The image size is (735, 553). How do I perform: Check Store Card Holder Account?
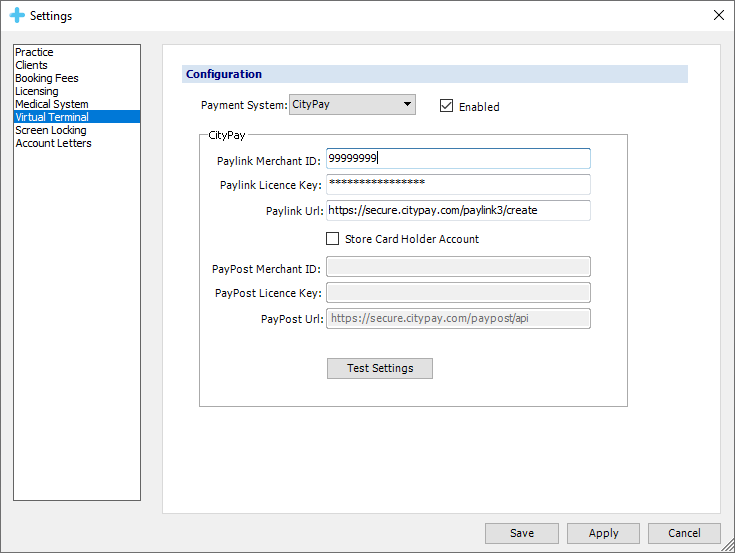[333, 239]
